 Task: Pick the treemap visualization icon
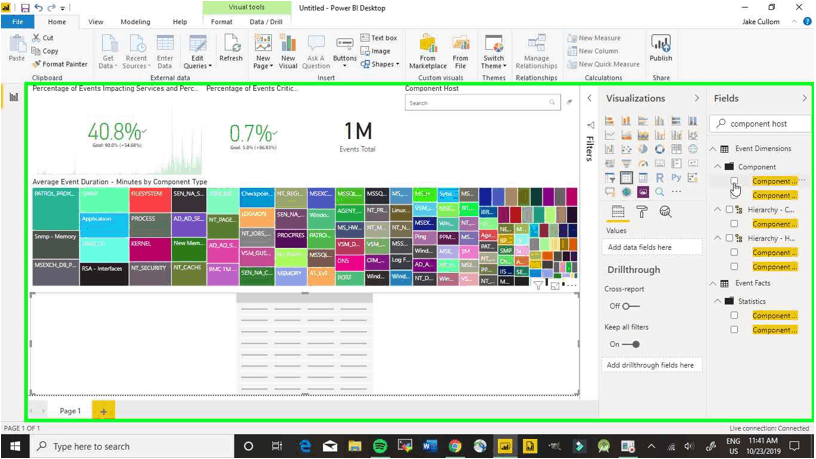tap(676, 149)
